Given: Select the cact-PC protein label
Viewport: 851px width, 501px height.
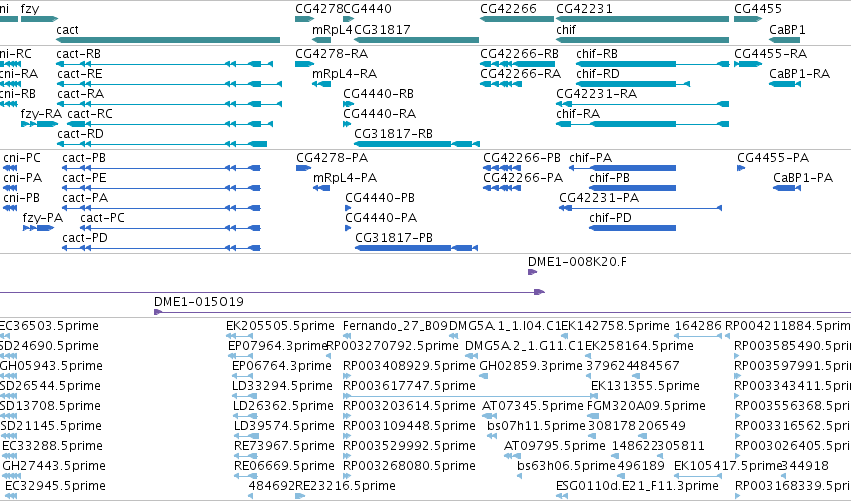Looking at the screenshot, I should tap(103, 218).
